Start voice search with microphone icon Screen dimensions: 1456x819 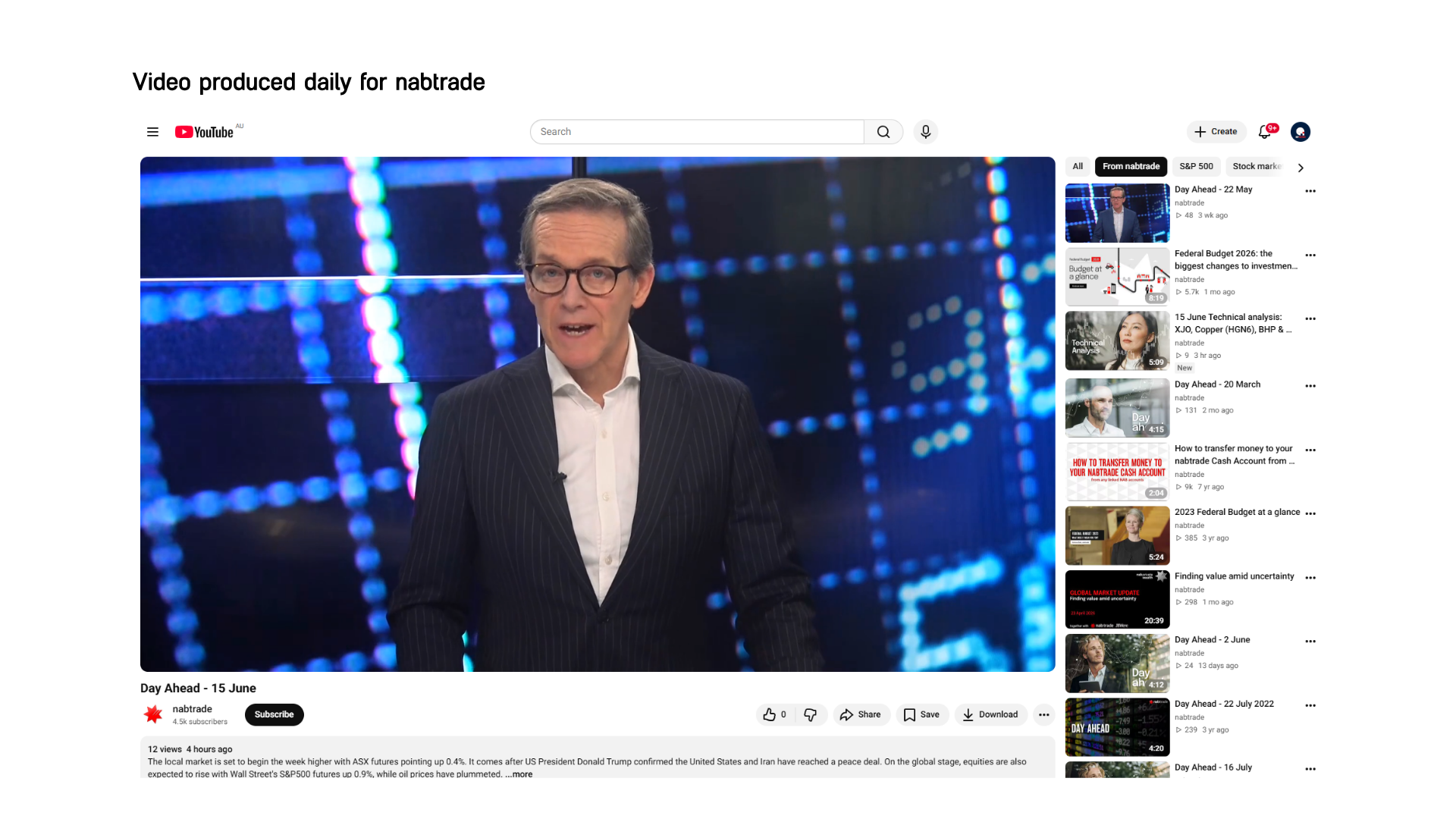point(925,132)
